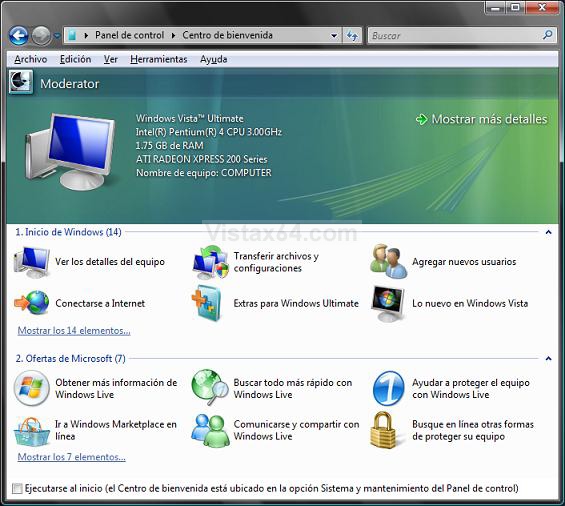The width and height of the screenshot is (565, 506).
Task: Close the Centro de bienvenida window
Action: tap(542, 8)
